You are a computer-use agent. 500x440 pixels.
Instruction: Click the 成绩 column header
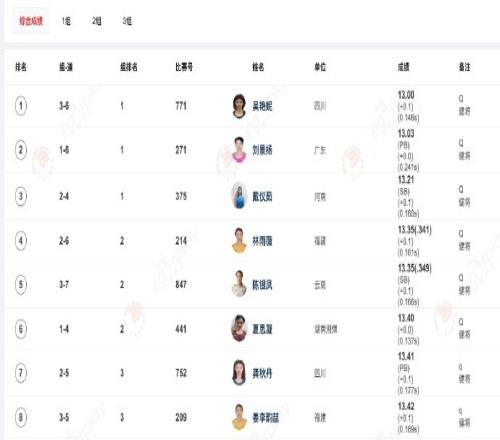(x=403, y=67)
